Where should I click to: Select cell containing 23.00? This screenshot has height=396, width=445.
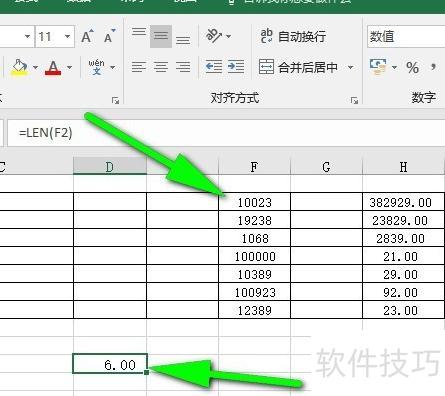tap(403, 310)
